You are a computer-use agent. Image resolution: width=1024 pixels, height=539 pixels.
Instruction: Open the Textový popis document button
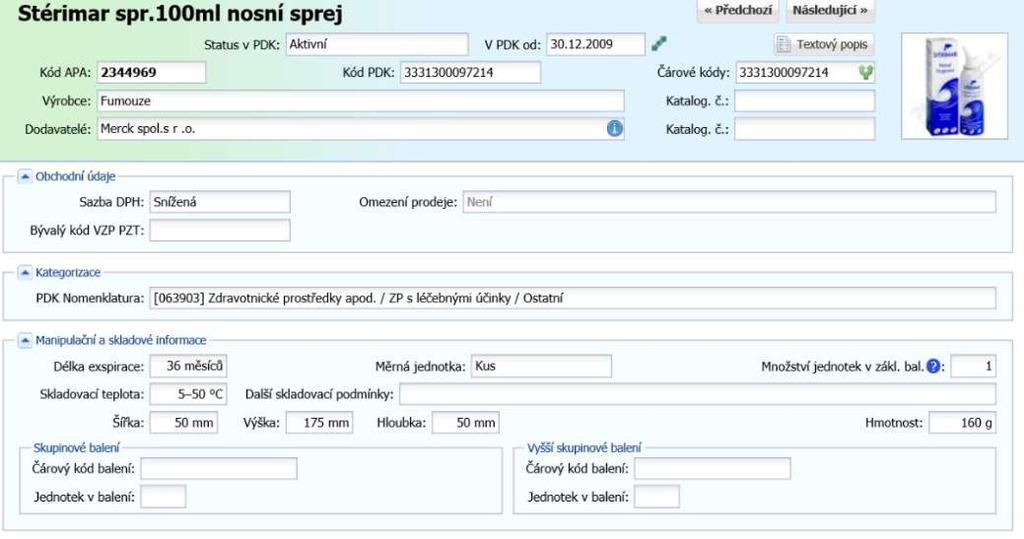[x=823, y=44]
